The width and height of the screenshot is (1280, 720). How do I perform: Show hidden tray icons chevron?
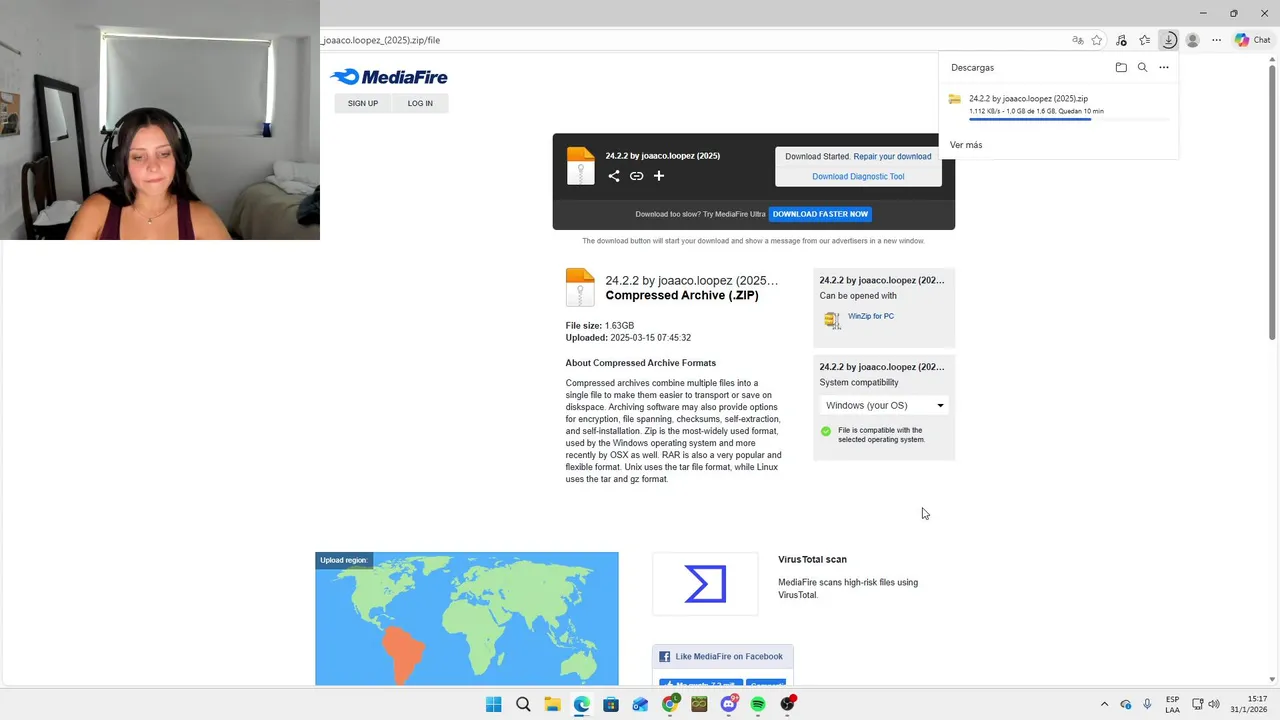click(x=1104, y=704)
